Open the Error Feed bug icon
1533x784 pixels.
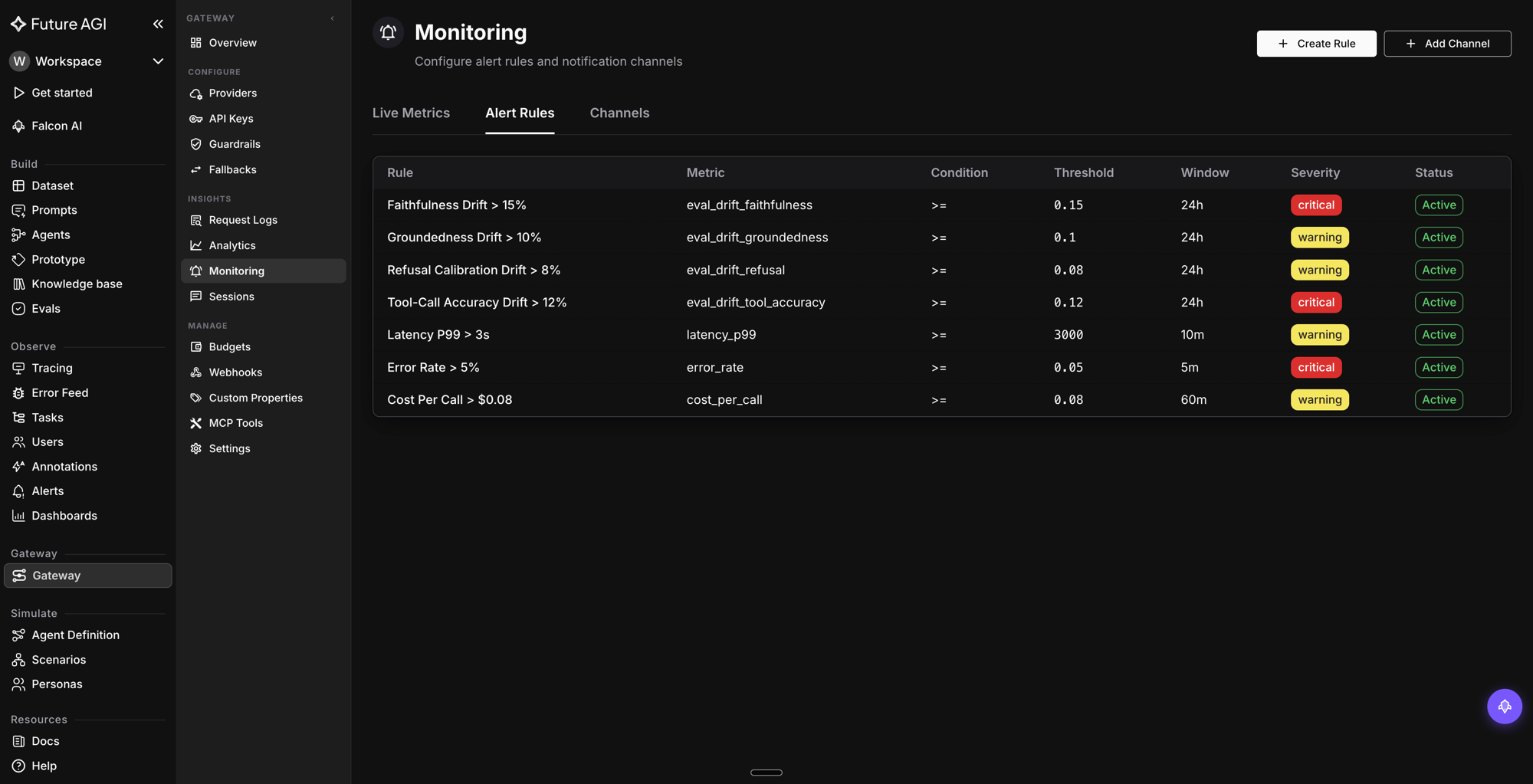click(18, 392)
